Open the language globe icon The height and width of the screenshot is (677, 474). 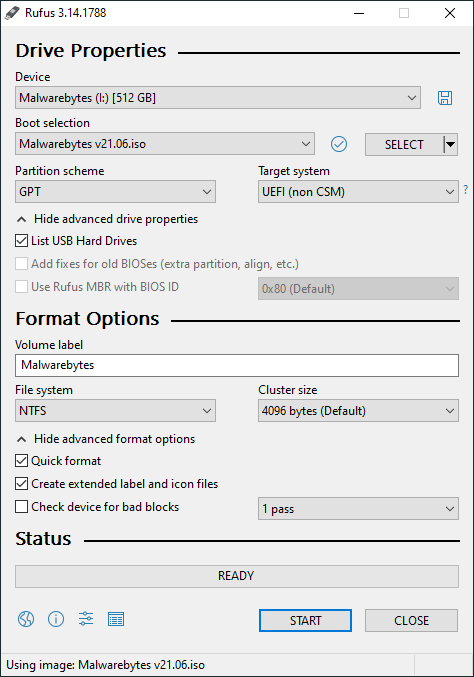click(x=26, y=619)
